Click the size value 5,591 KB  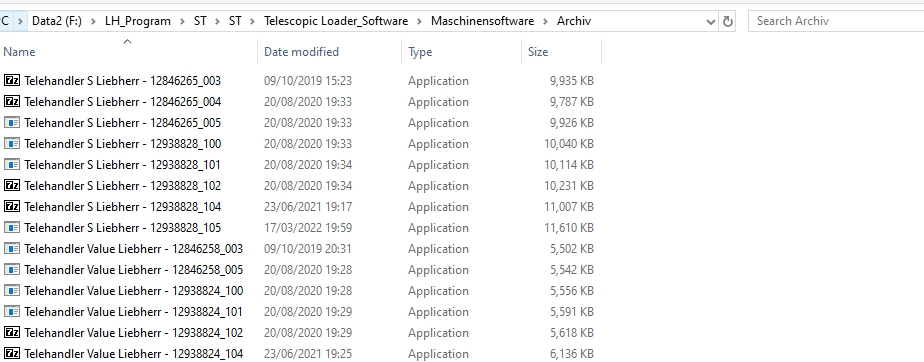(x=572, y=311)
